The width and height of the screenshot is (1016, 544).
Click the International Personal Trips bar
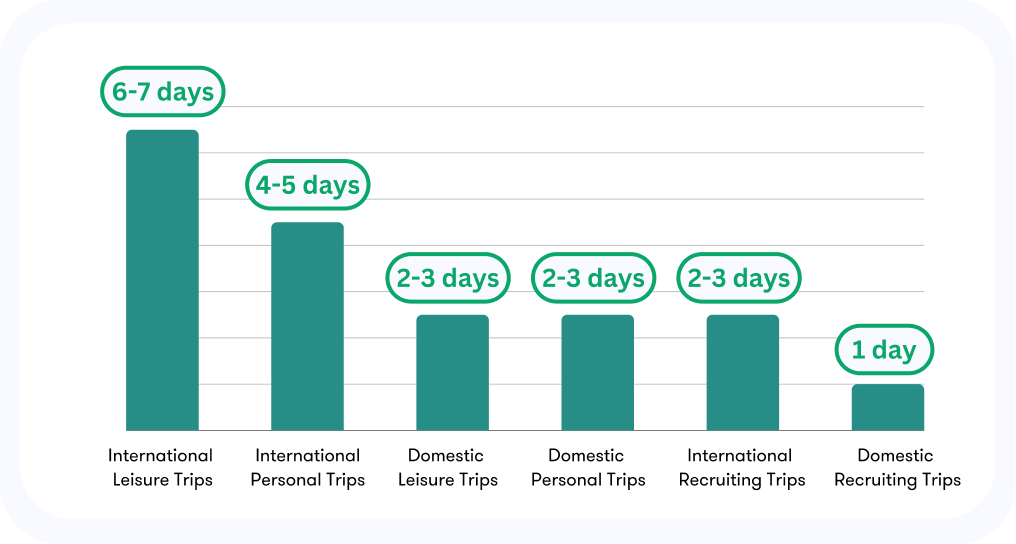tap(307, 326)
